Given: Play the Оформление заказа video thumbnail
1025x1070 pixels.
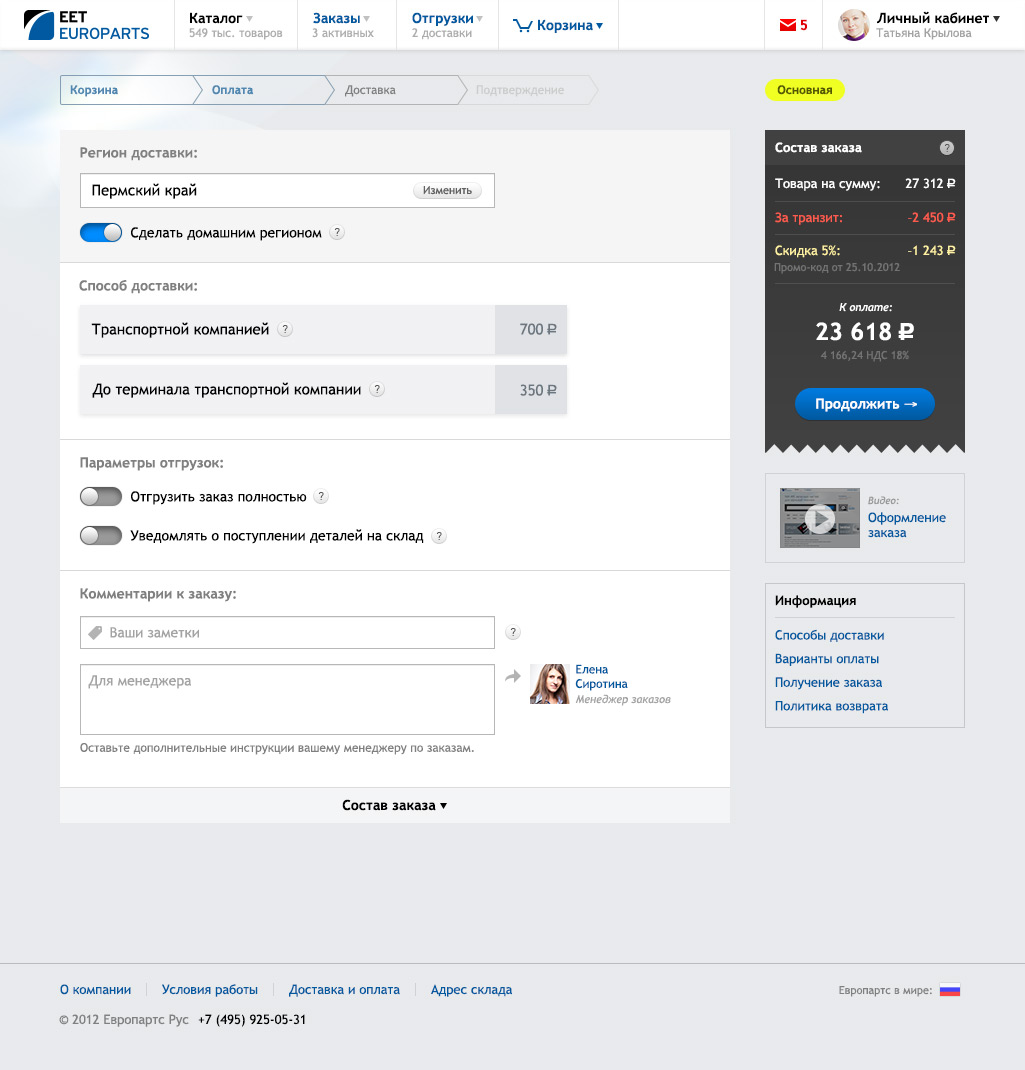Looking at the screenshot, I should (819, 518).
